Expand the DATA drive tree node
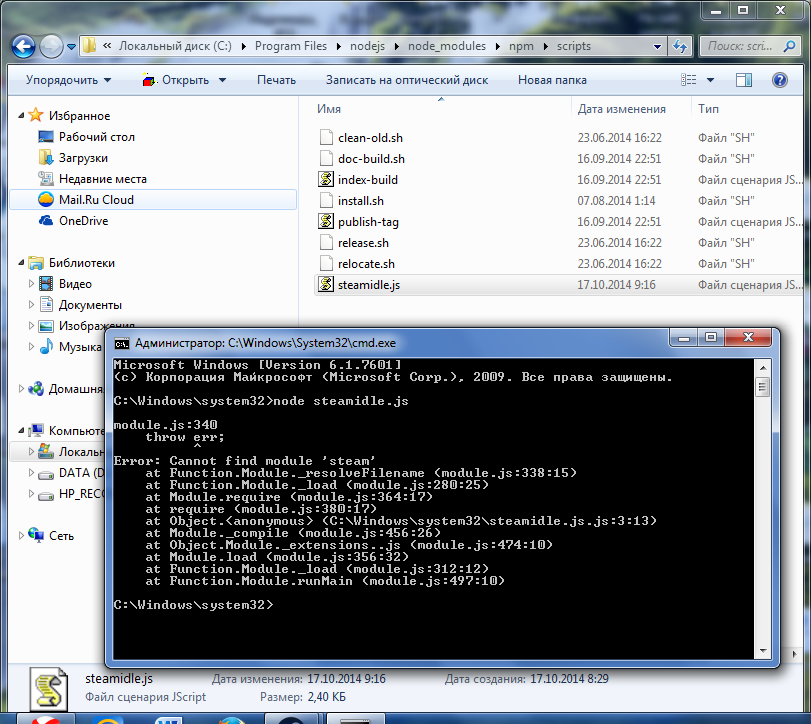The height and width of the screenshot is (724, 811). pyautogui.click(x=31, y=473)
